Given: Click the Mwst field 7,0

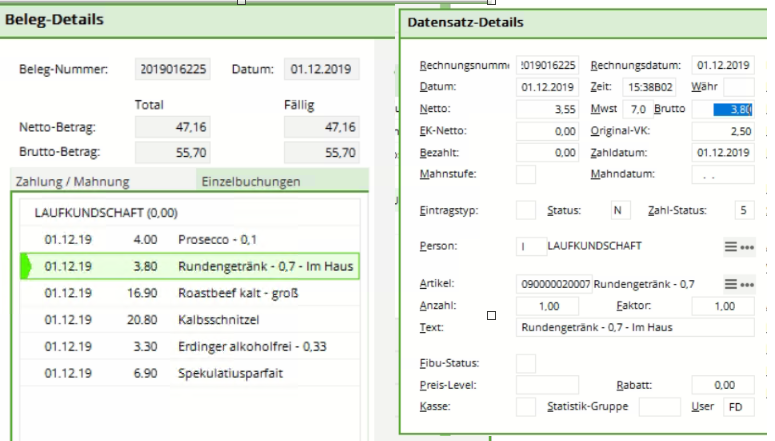Looking at the screenshot, I should (637, 109).
